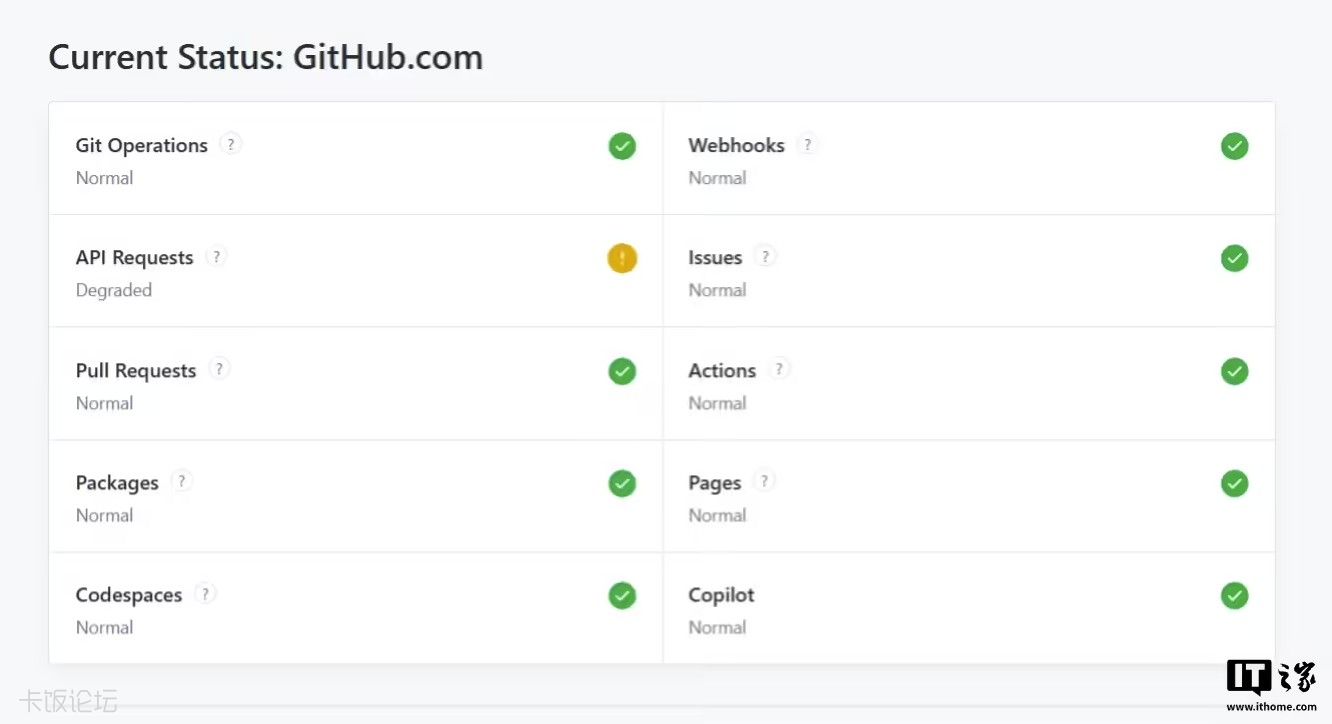Click the green checkmark for Copilot
Screen dimensions: 1332x724
pyautogui.click(x=1234, y=596)
